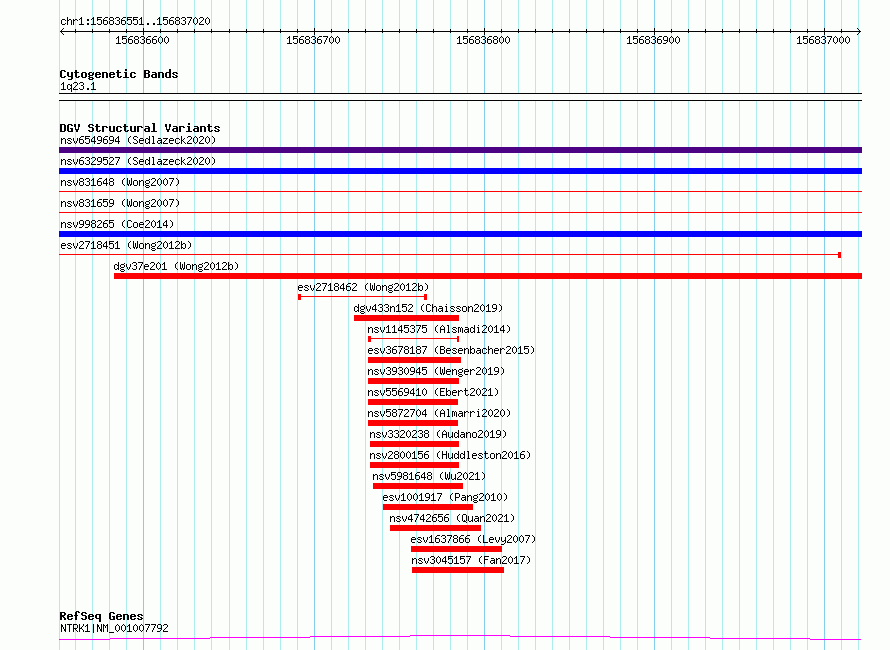890x650 pixels.
Task: Click the ruler's left arrow end
Action: point(62,31)
